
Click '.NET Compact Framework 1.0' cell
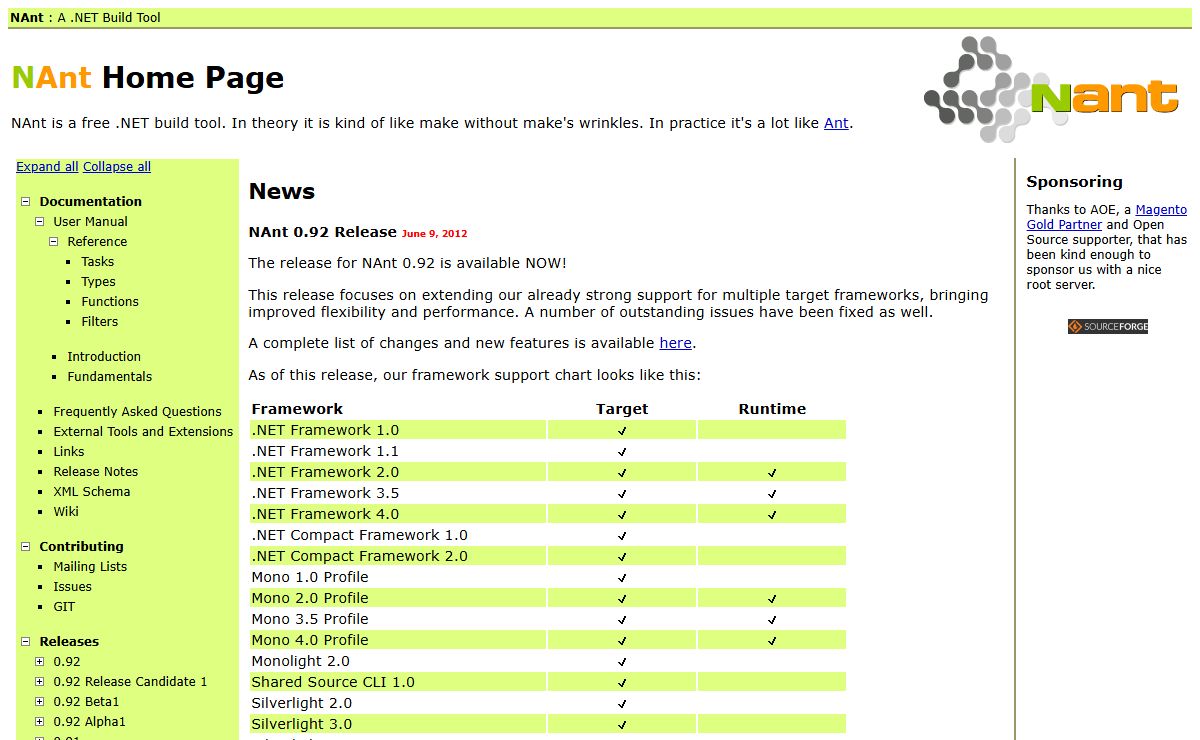coord(398,535)
